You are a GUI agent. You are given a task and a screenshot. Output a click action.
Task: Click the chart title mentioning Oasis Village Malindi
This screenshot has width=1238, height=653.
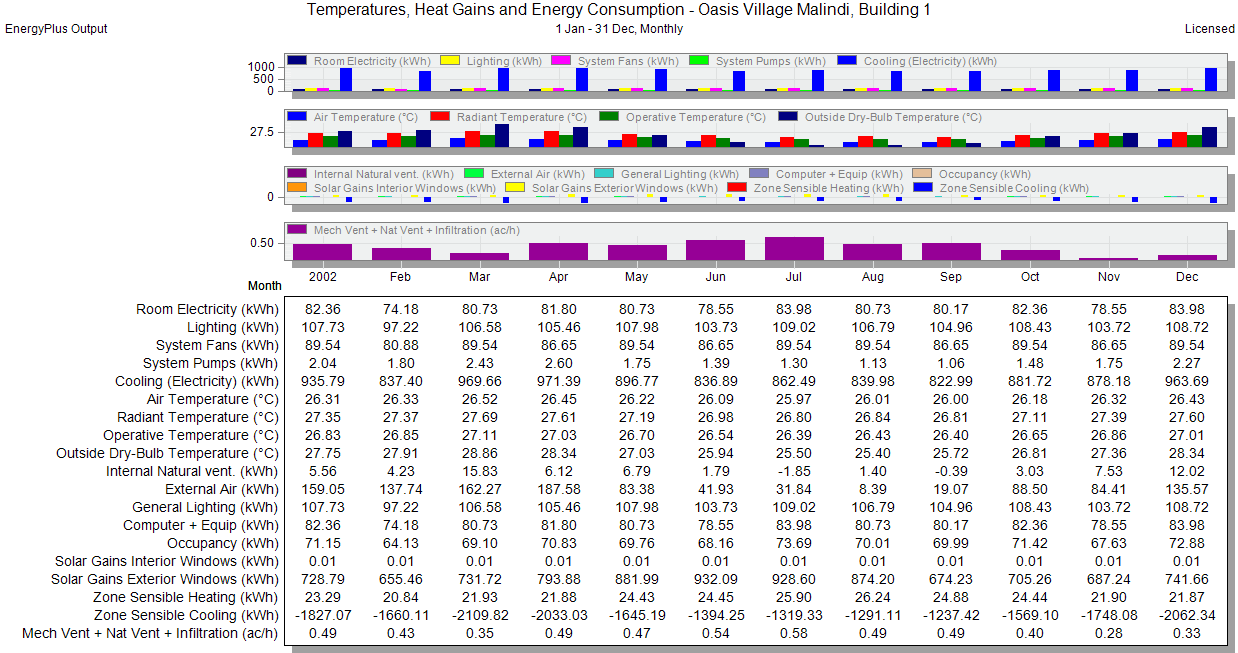coord(619,10)
